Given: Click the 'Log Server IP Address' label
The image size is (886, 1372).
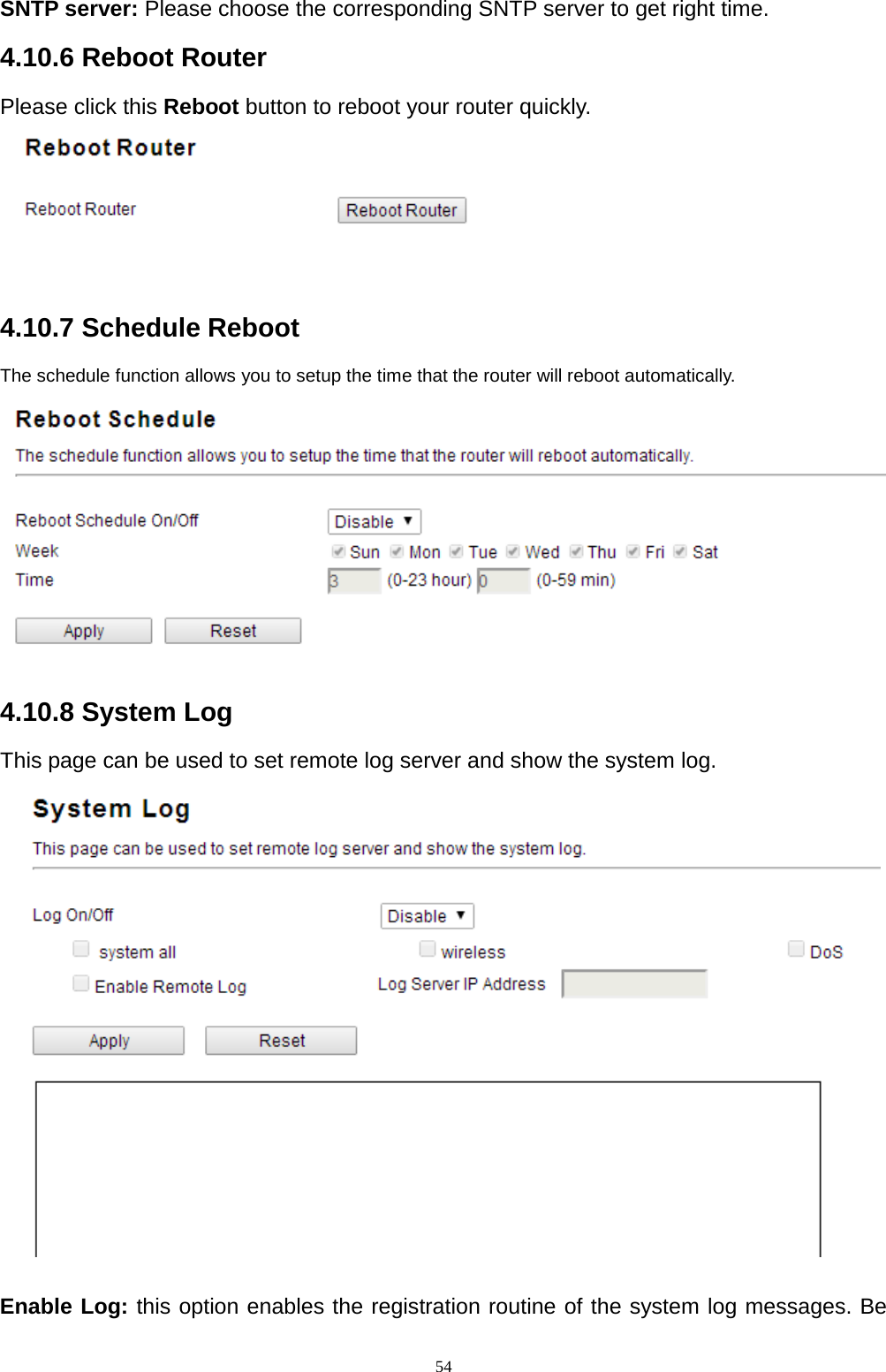Looking at the screenshot, I should coord(462,984).
